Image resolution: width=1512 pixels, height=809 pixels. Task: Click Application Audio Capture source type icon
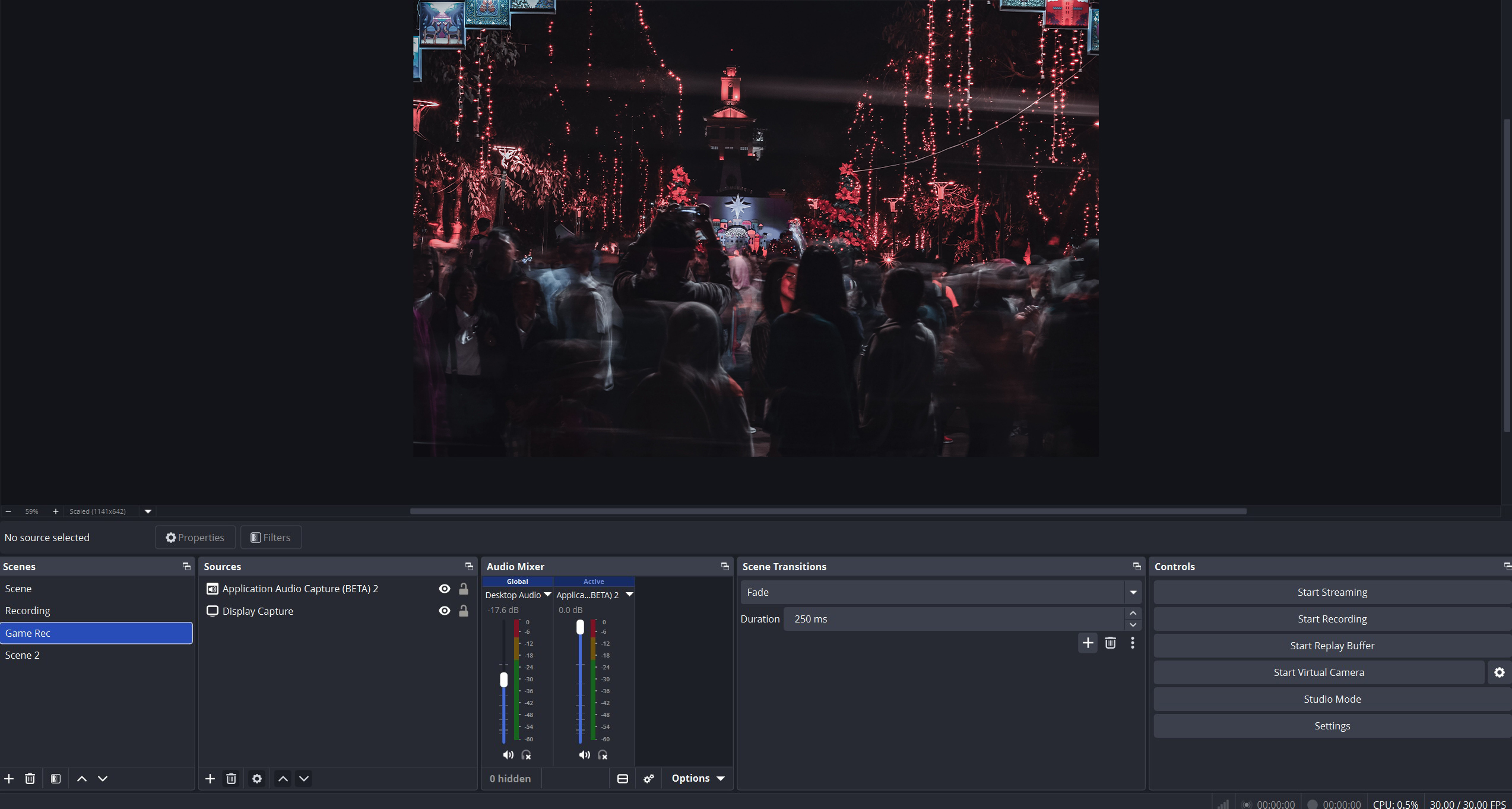[212, 589]
